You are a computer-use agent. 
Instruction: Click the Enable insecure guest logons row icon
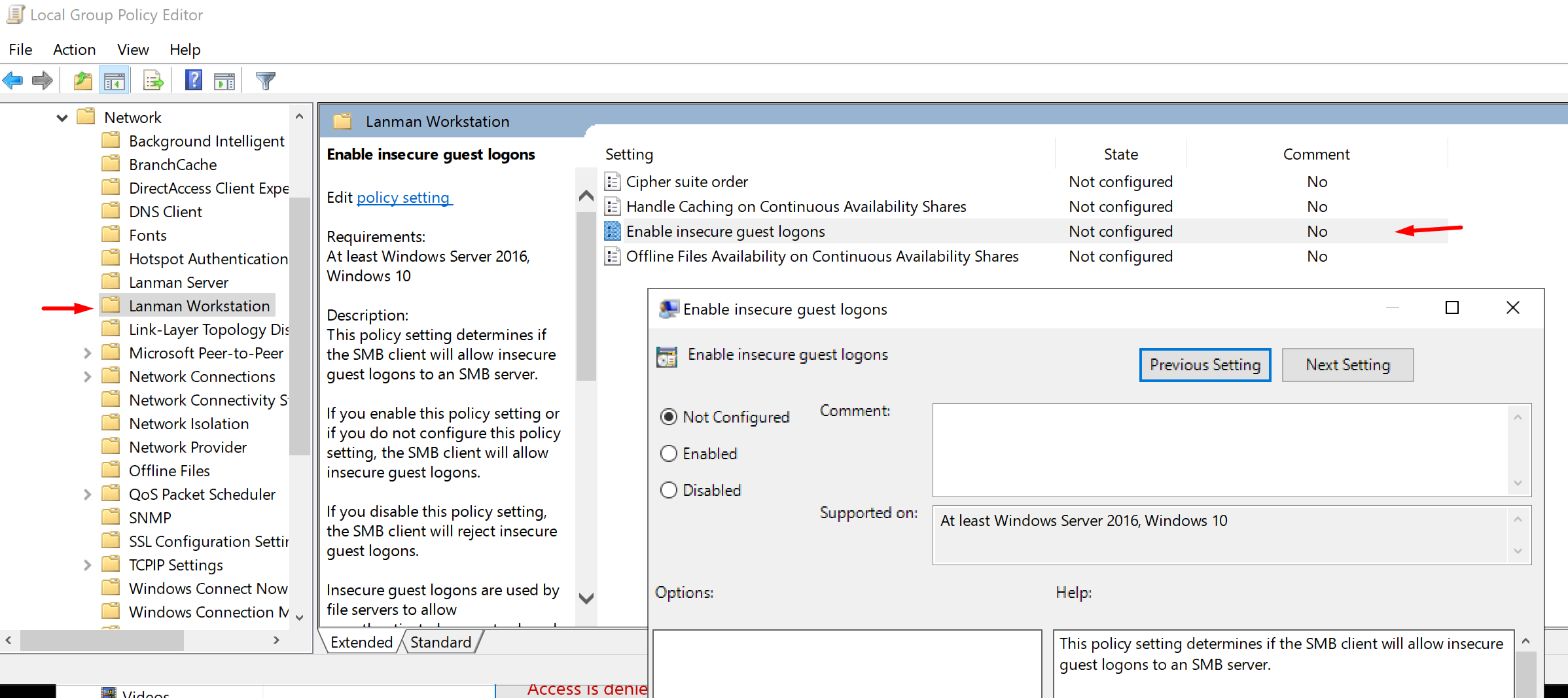click(613, 231)
